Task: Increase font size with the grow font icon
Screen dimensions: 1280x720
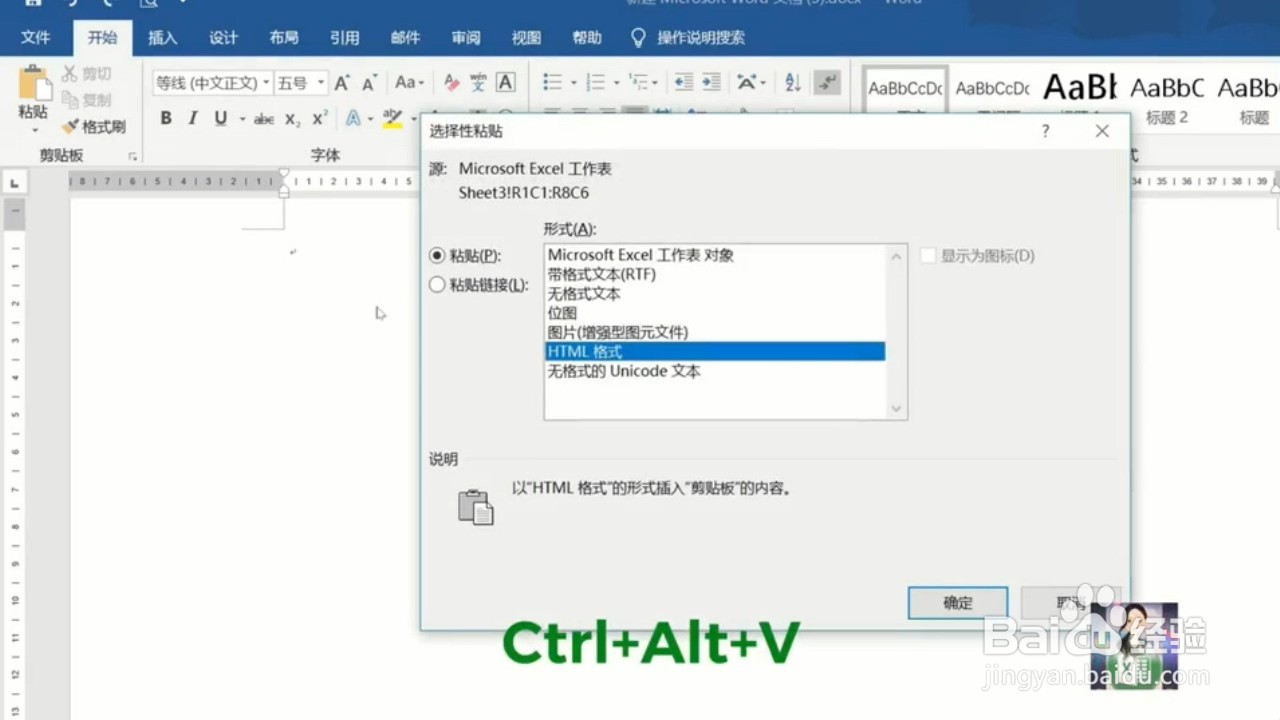Action: (342, 83)
